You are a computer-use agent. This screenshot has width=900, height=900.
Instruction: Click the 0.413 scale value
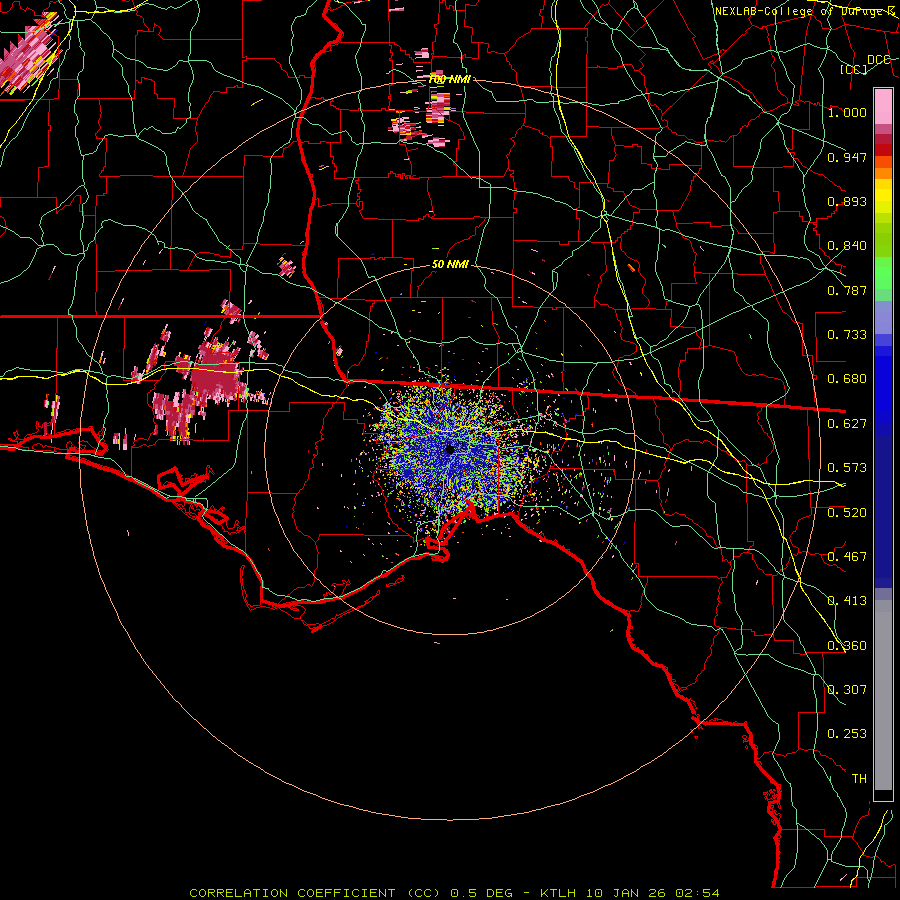tap(847, 601)
